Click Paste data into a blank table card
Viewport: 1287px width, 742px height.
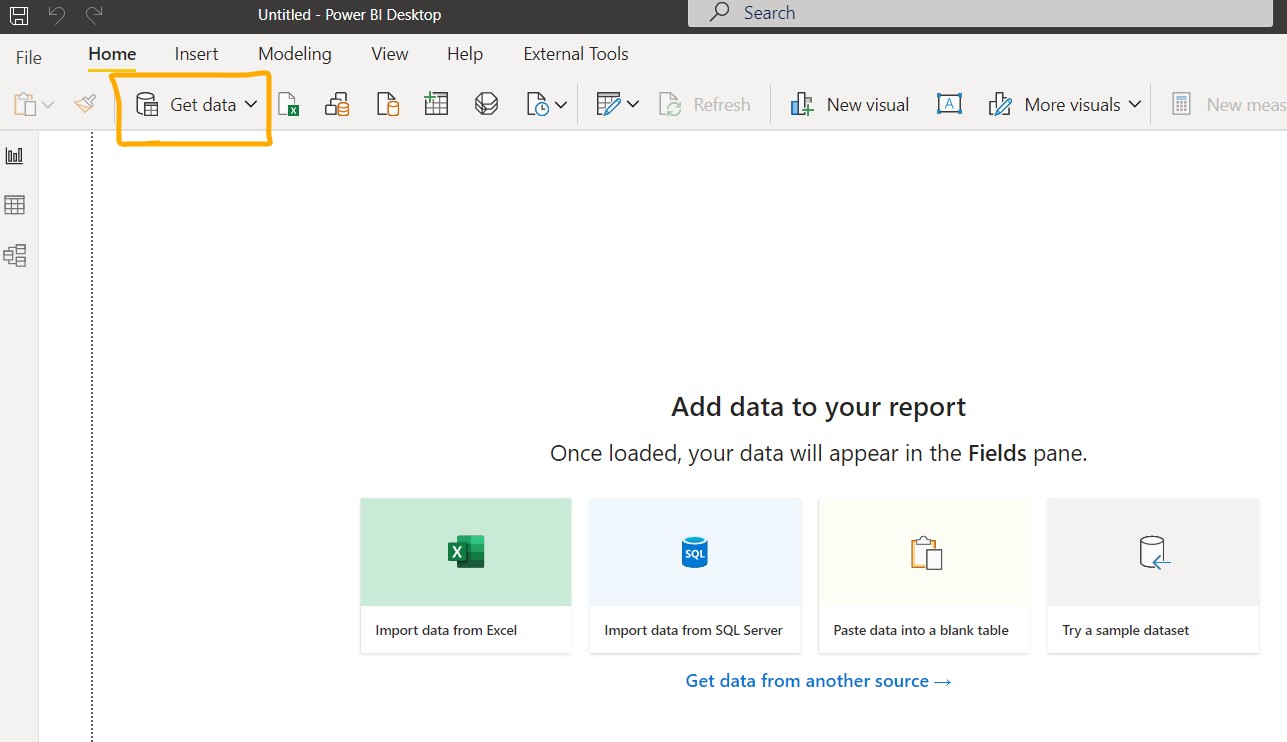coord(924,576)
